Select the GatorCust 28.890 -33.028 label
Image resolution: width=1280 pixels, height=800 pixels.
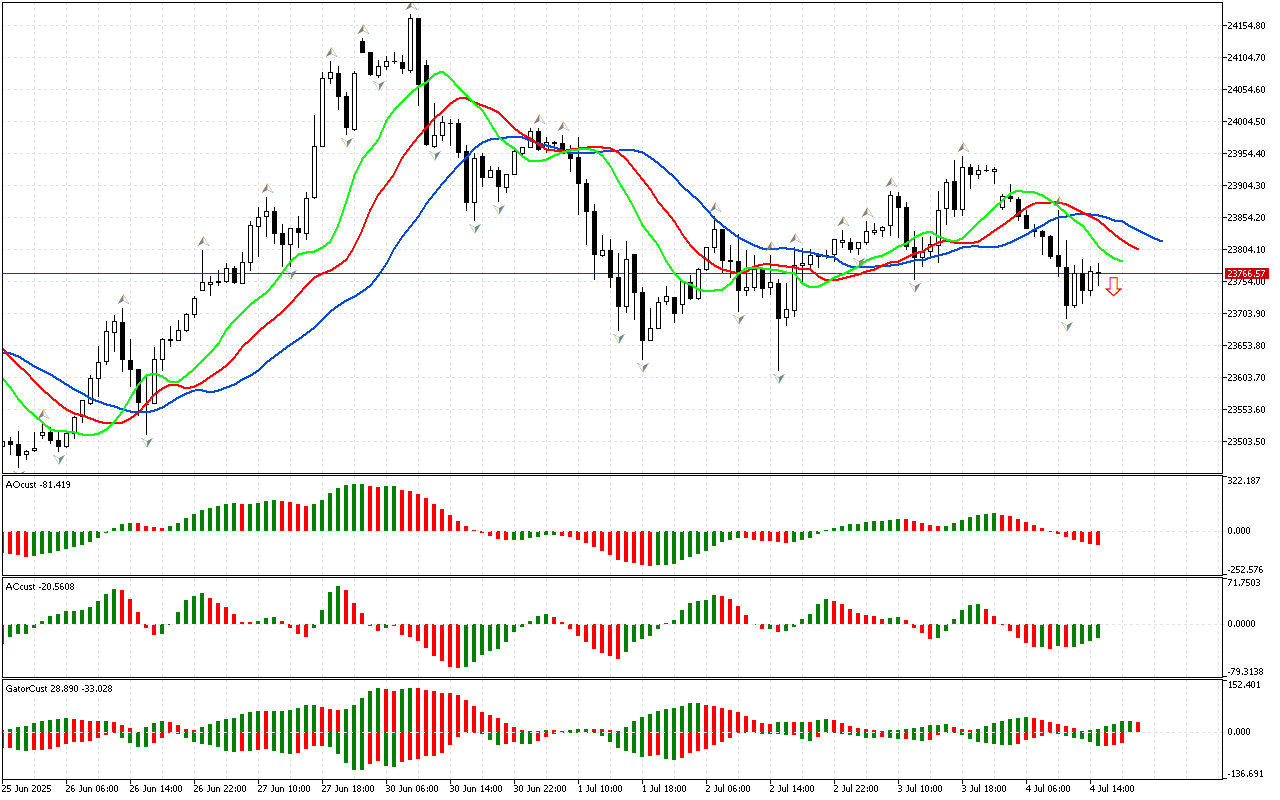click(x=59, y=689)
